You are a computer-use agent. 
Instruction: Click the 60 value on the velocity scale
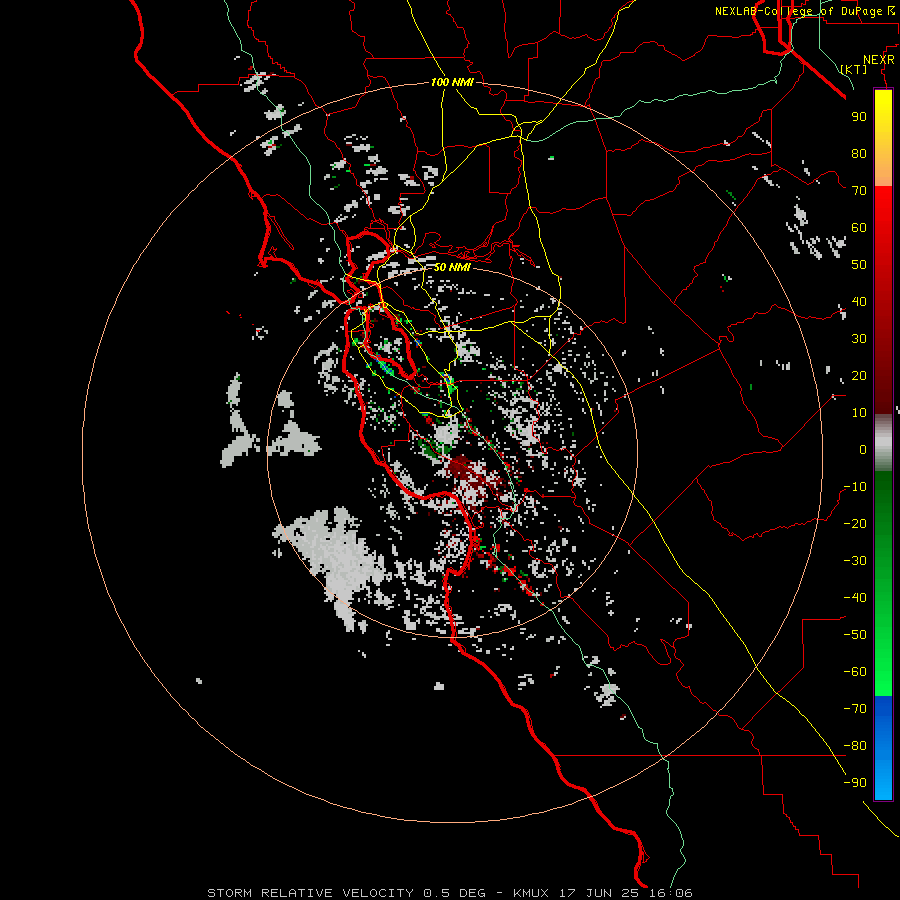[859, 227]
